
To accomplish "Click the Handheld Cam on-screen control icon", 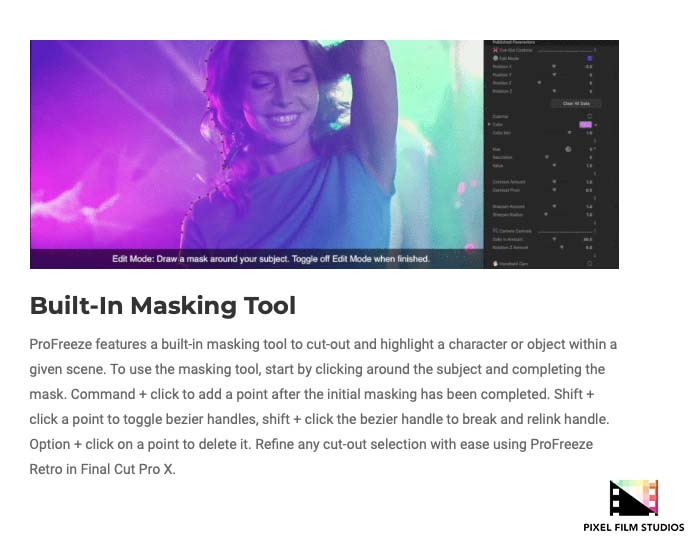I will [495, 263].
